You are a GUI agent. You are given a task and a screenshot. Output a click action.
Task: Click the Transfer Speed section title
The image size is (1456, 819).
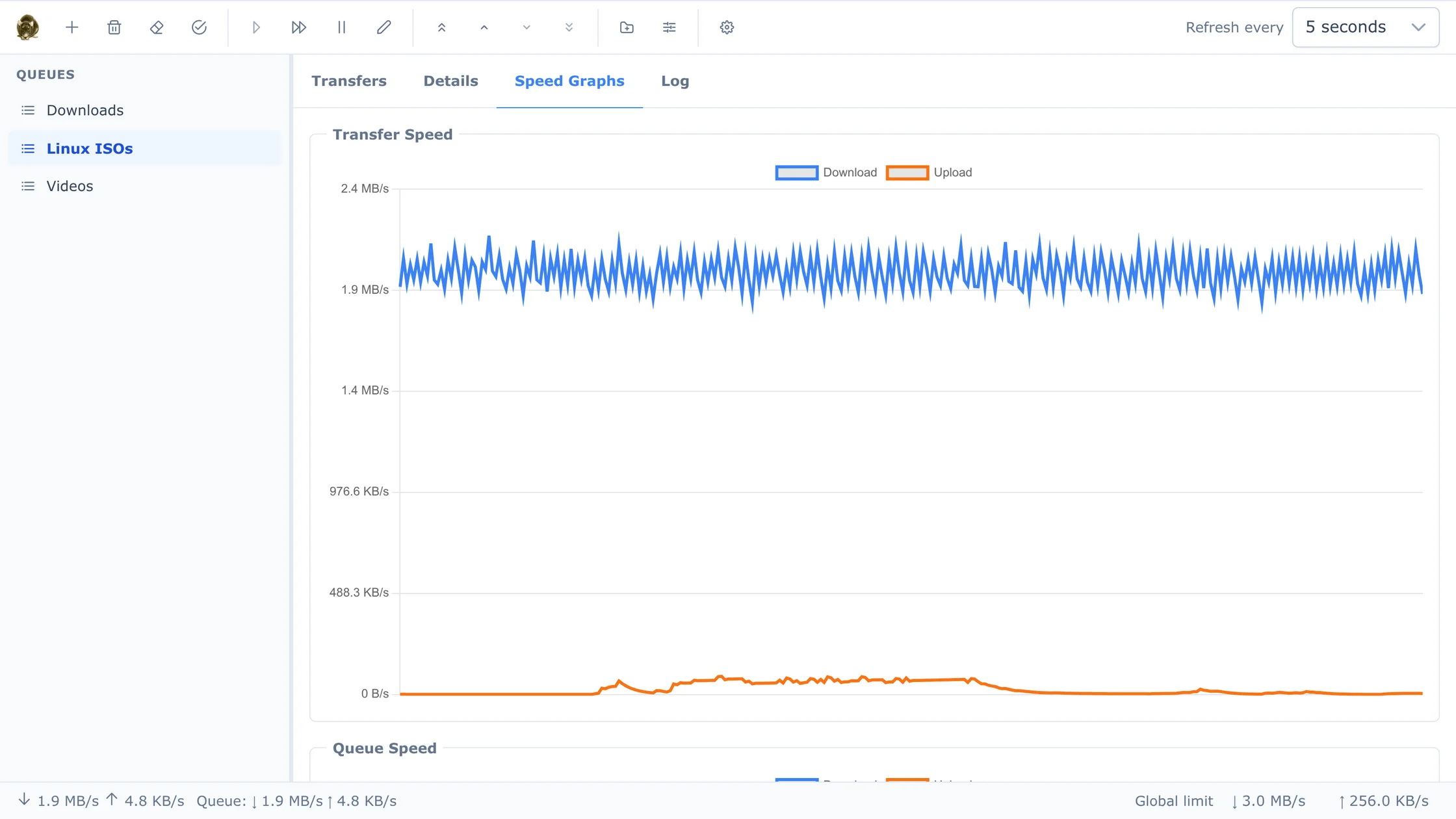click(x=393, y=135)
